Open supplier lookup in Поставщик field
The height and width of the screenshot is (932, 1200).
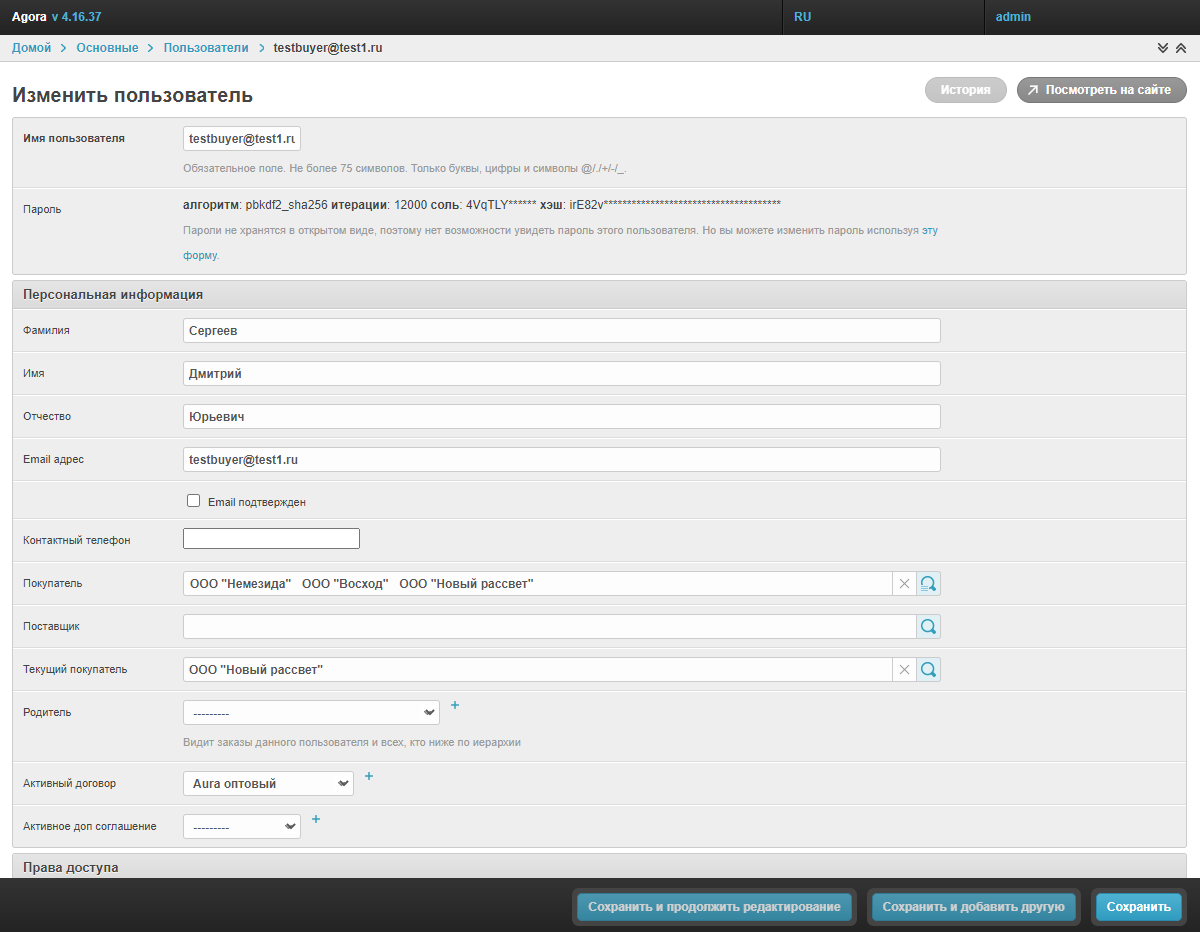coord(928,627)
